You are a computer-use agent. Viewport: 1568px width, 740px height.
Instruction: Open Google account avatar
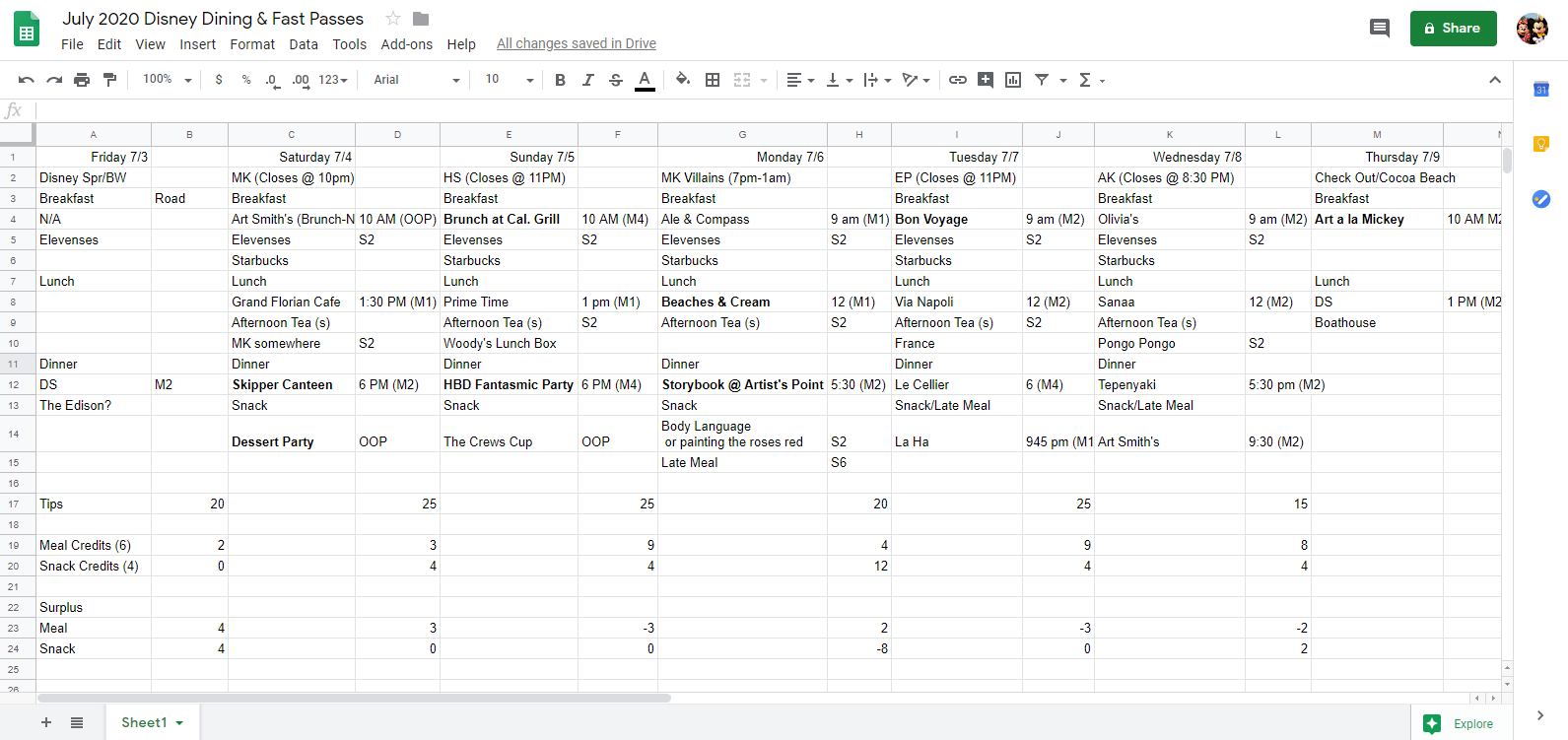[x=1533, y=29]
